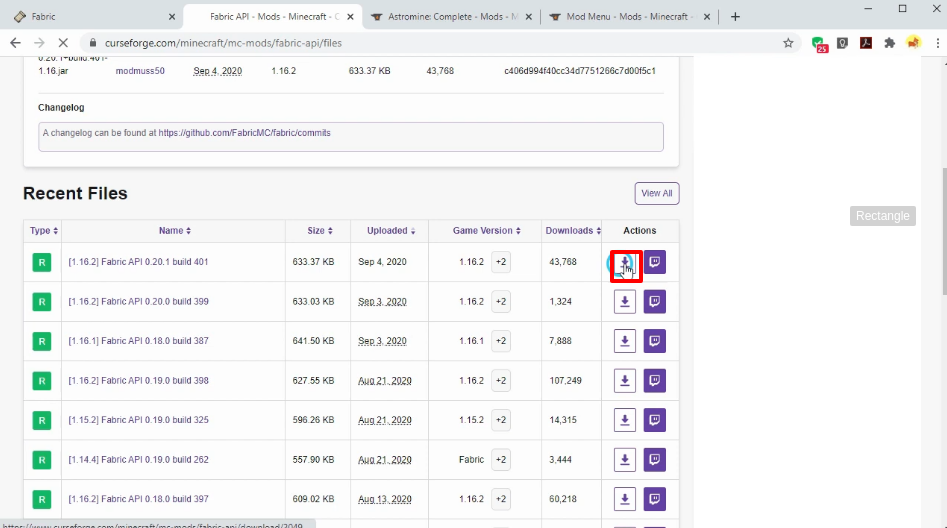Expand +2 versions for build 262
947x528 pixels.
click(501, 460)
